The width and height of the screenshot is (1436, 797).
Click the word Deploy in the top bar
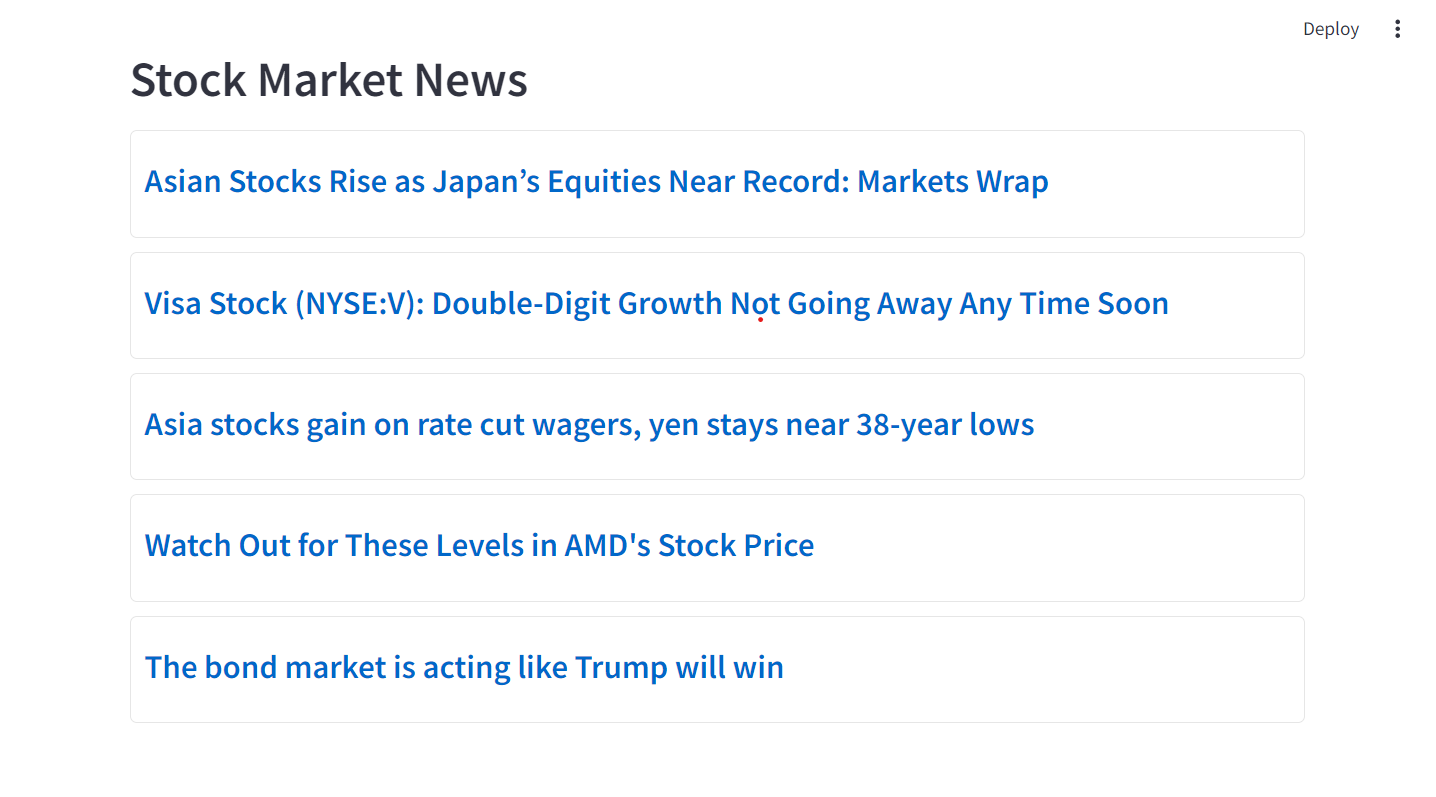click(1330, 29)
